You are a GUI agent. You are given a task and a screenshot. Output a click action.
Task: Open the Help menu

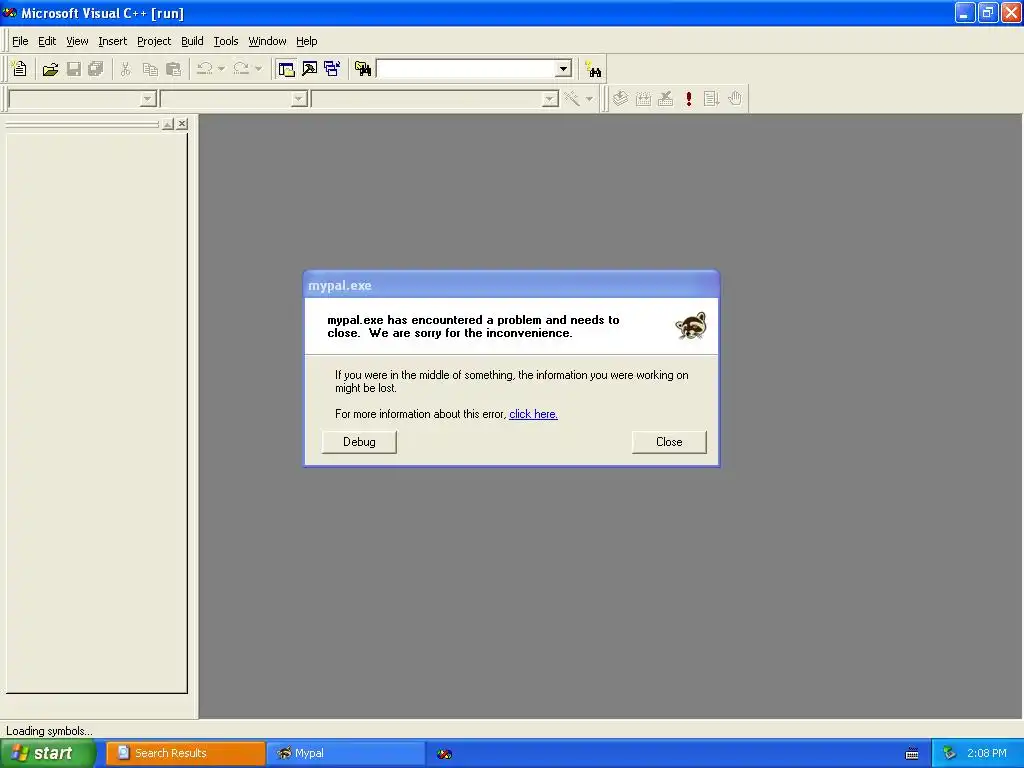[x=306, y=41]
